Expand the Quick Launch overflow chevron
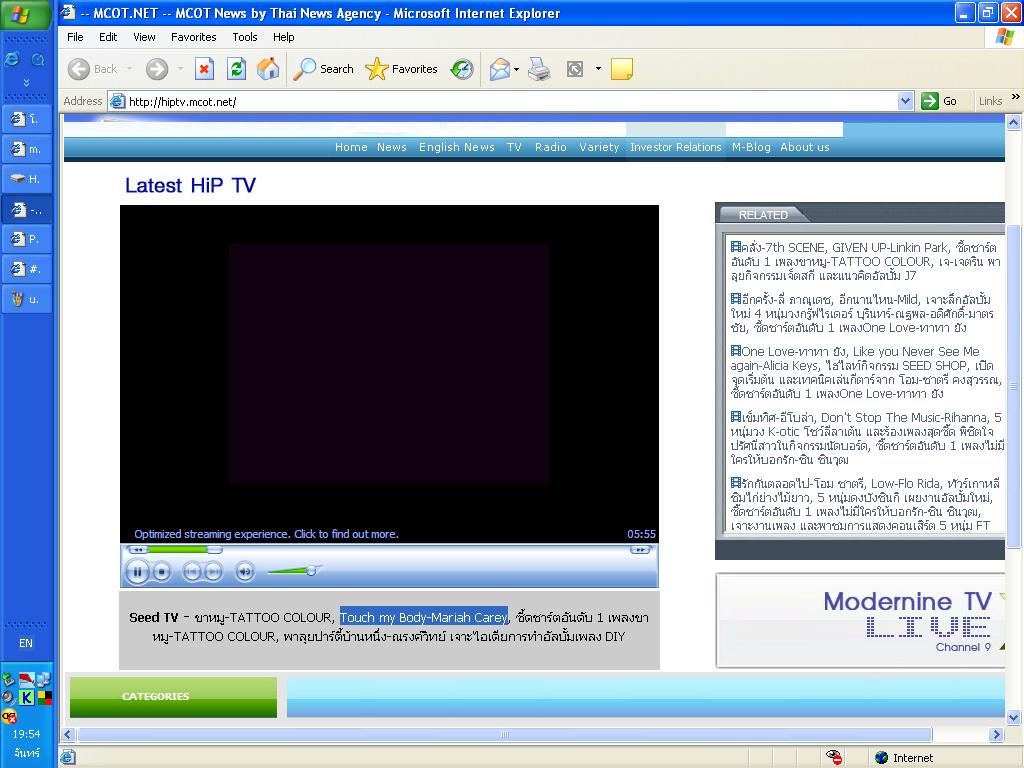 pos(26,82)
